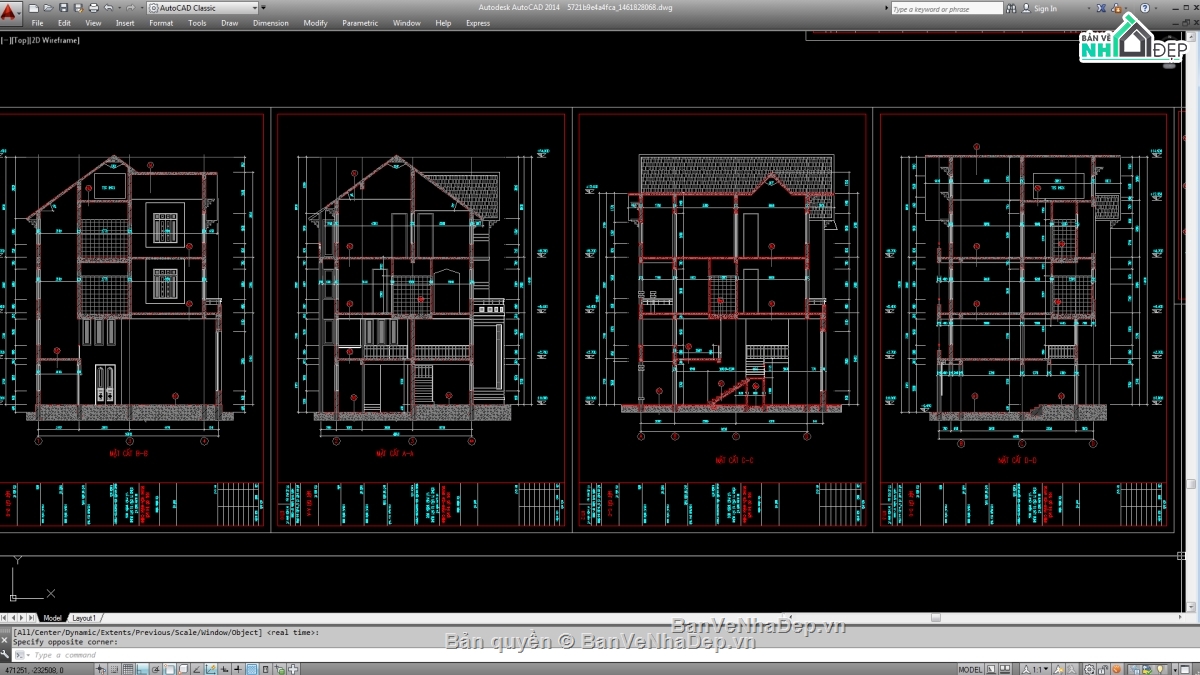1200x675 pixels.
Task: Enable Polar Tracking
Action: pos(157,668)
